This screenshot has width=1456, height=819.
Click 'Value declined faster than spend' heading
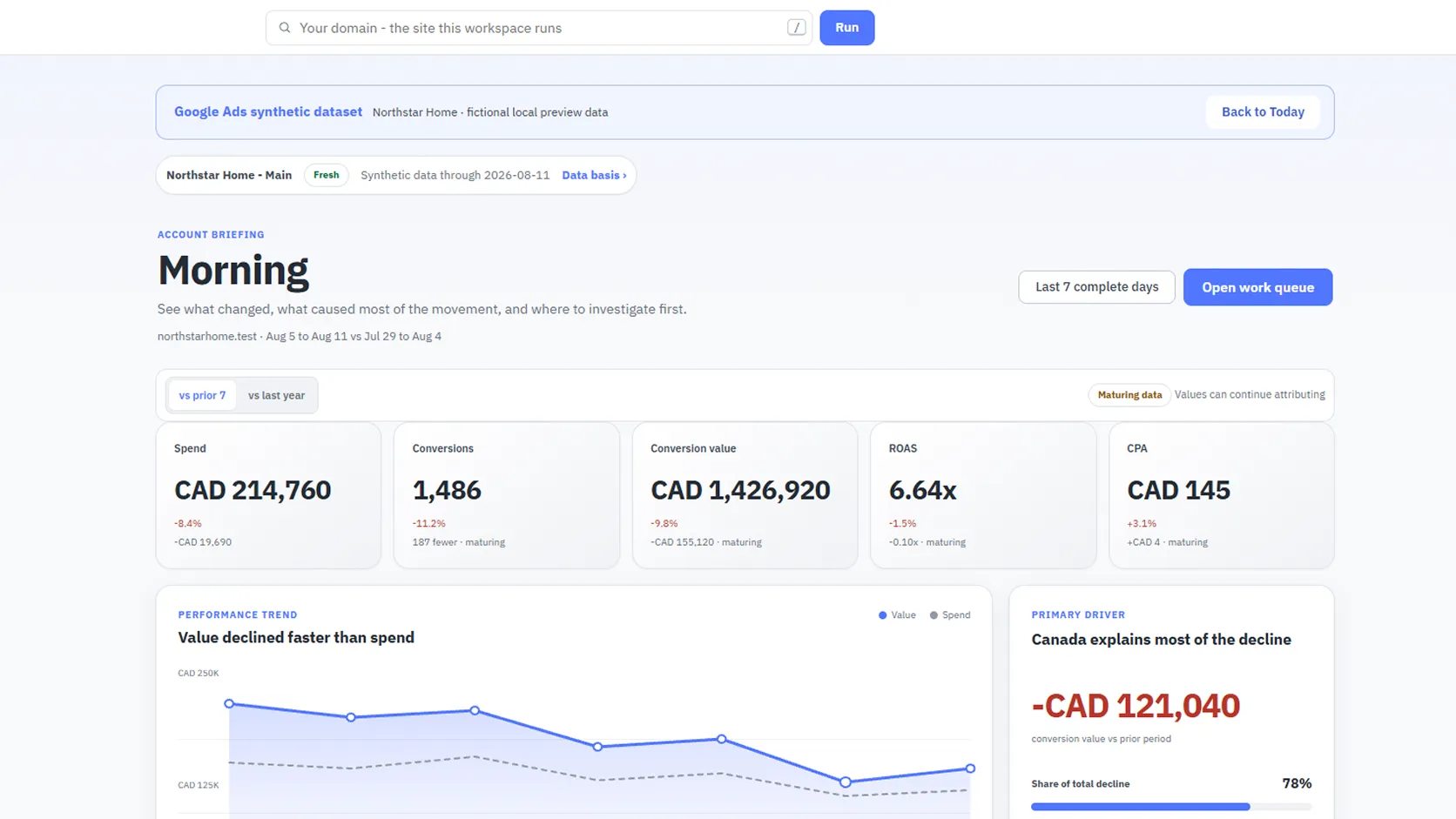coord(296,638)
